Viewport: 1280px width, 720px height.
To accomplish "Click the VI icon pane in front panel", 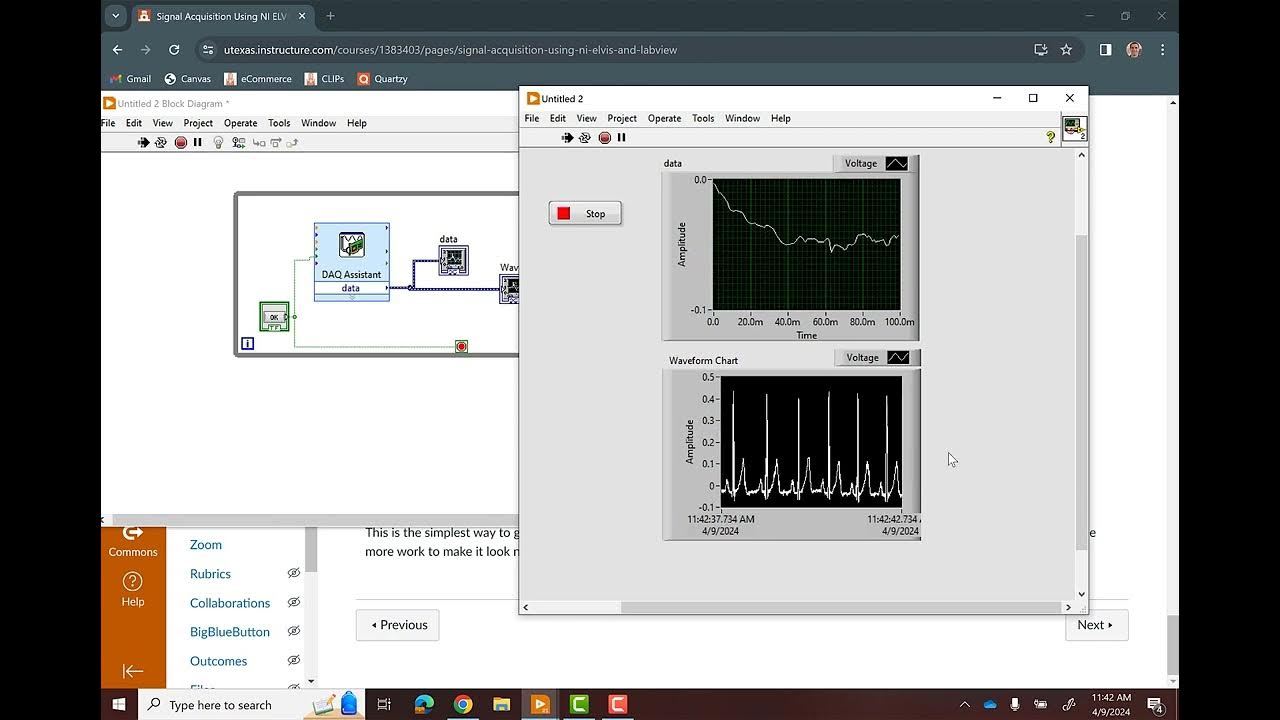I will click(x=1074, y=128).
